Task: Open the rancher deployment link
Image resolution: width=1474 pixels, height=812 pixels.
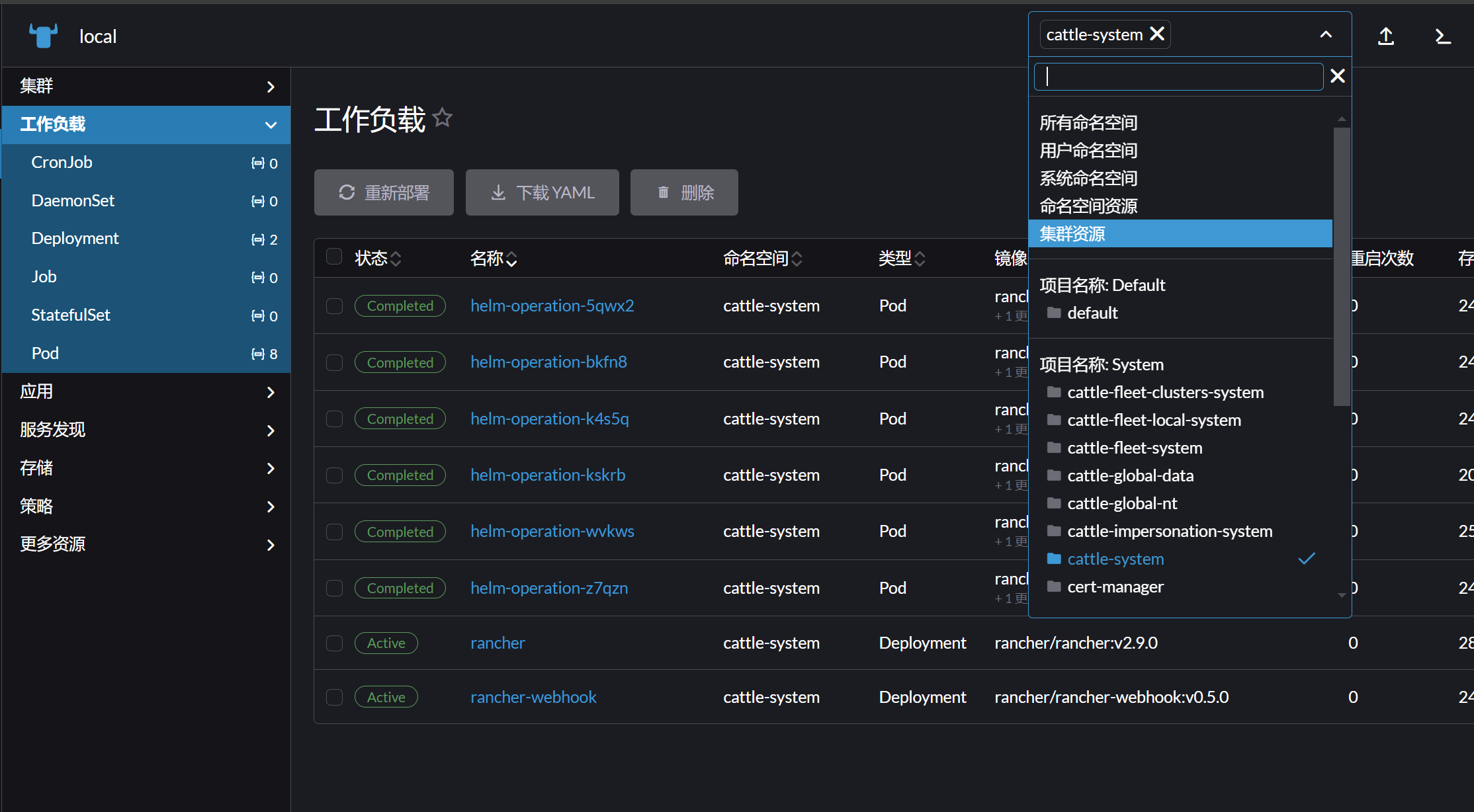Action: pos(498,643)
